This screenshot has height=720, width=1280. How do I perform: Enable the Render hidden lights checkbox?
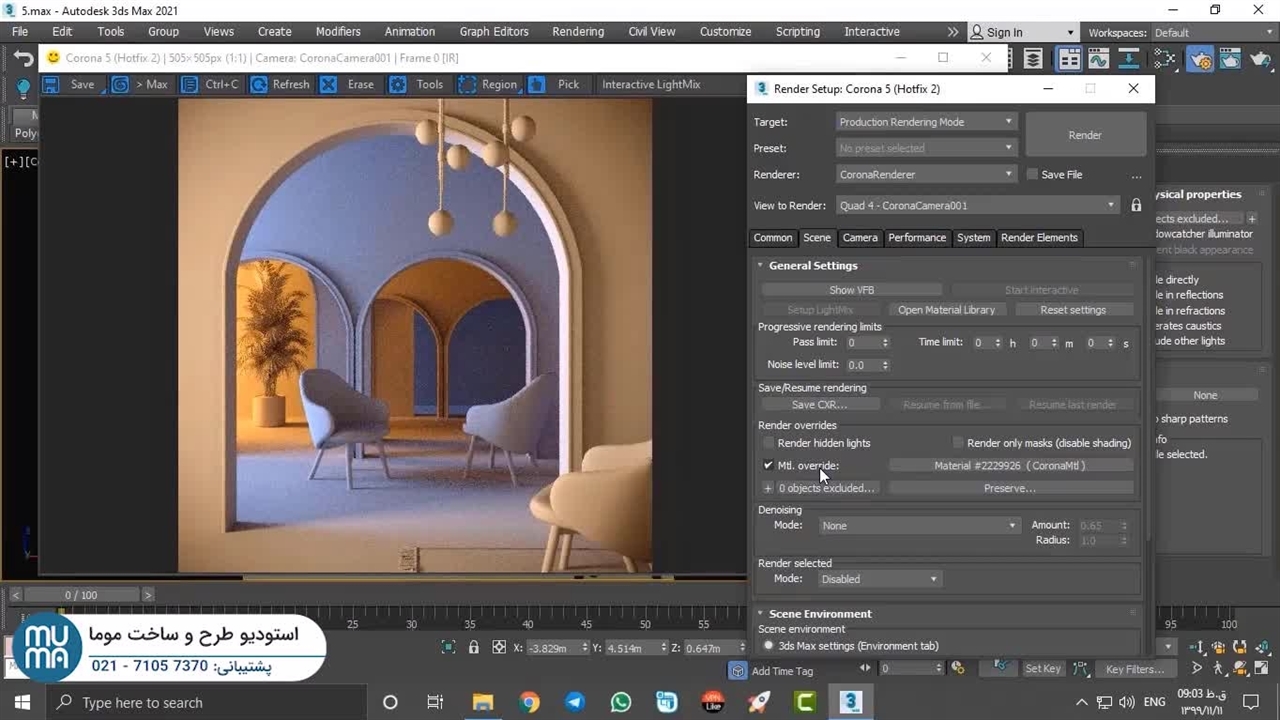[x=768, y=443]
